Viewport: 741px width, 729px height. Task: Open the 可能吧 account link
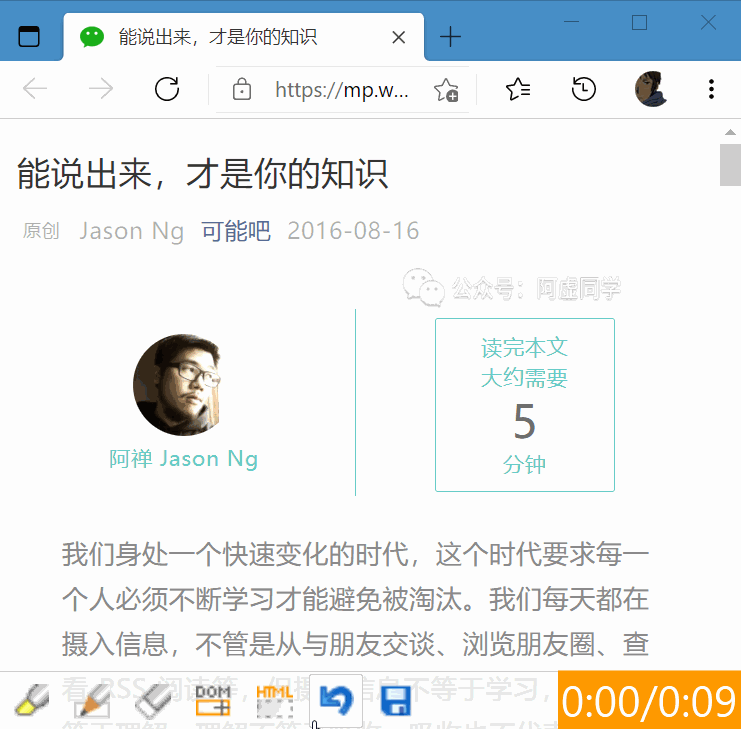(x=236, y=231)
